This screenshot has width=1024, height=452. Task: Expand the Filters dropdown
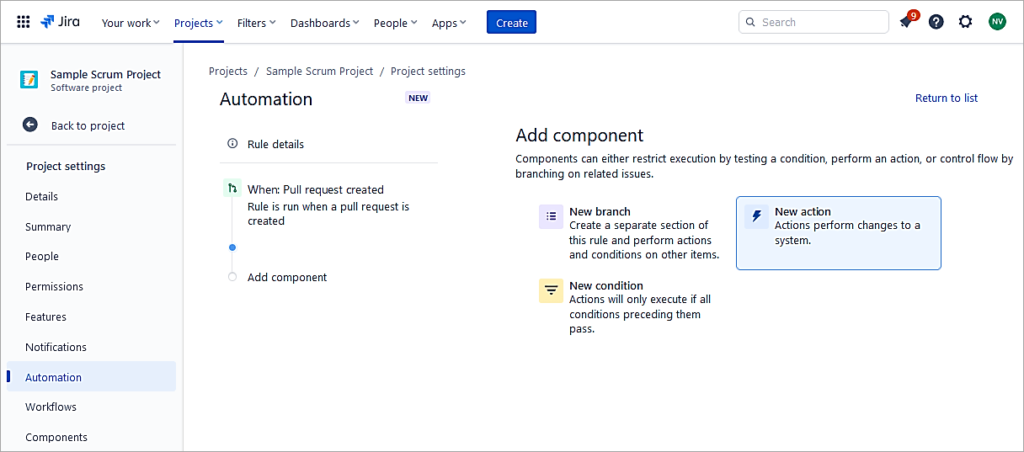tap(258, 23)
